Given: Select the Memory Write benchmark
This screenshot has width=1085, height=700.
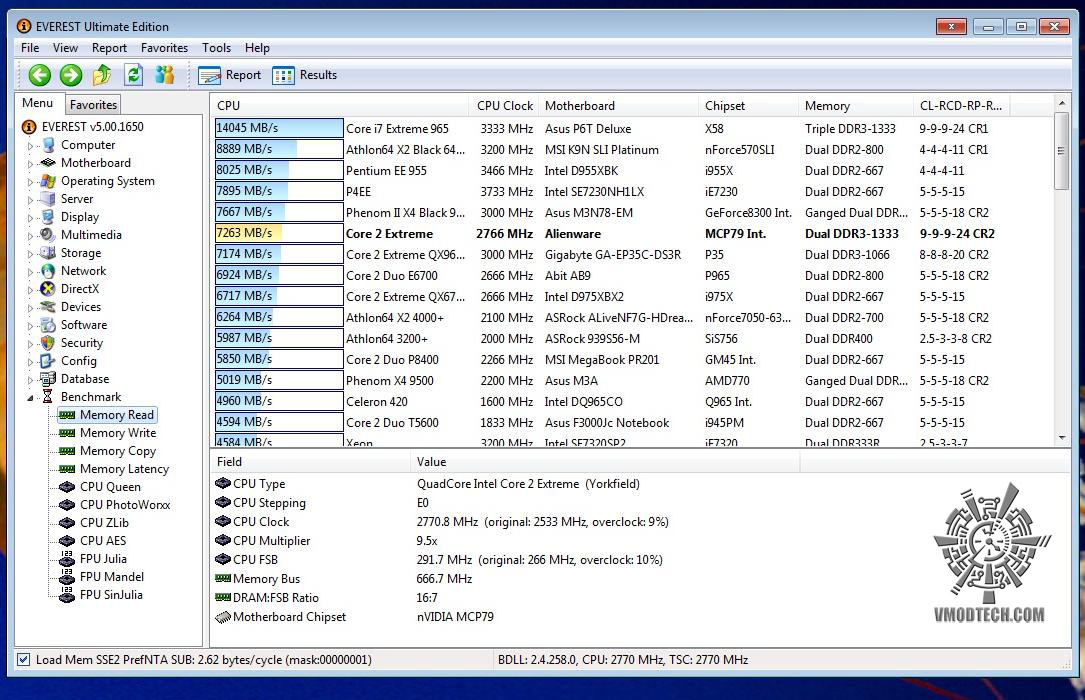Looking at the screenshot, I should (118, 432).
